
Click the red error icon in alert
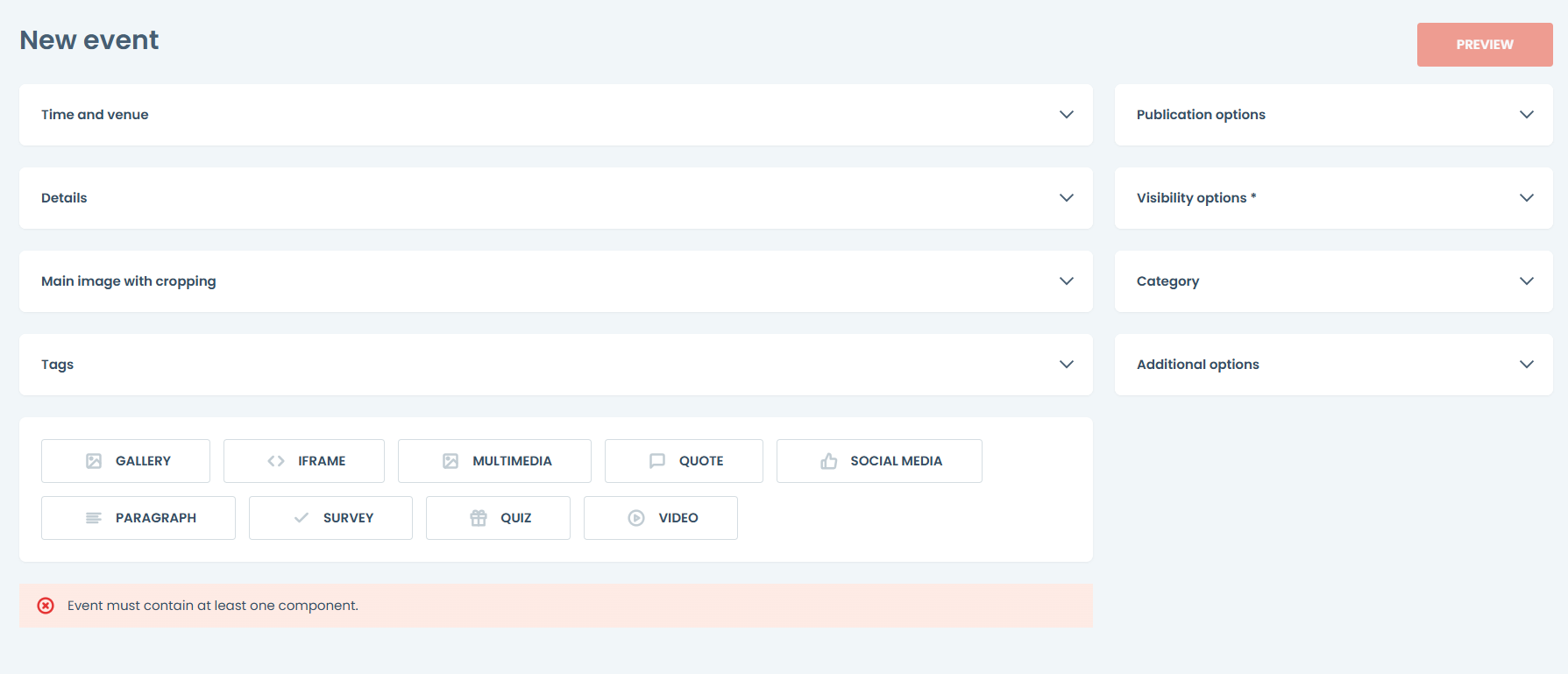click(x=46, y=606)
